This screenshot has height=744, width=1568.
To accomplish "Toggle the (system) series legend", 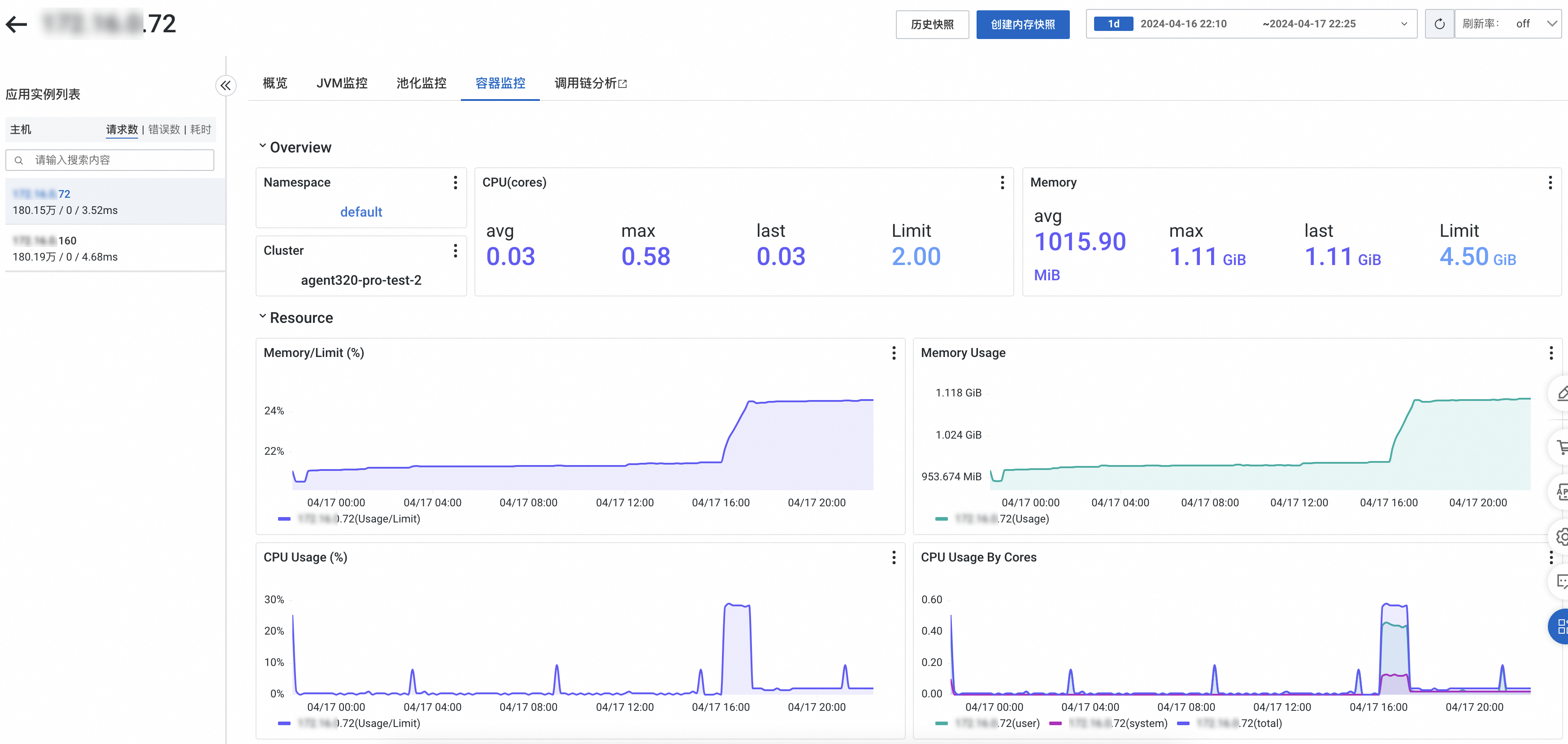I will tap(1108, 724).
